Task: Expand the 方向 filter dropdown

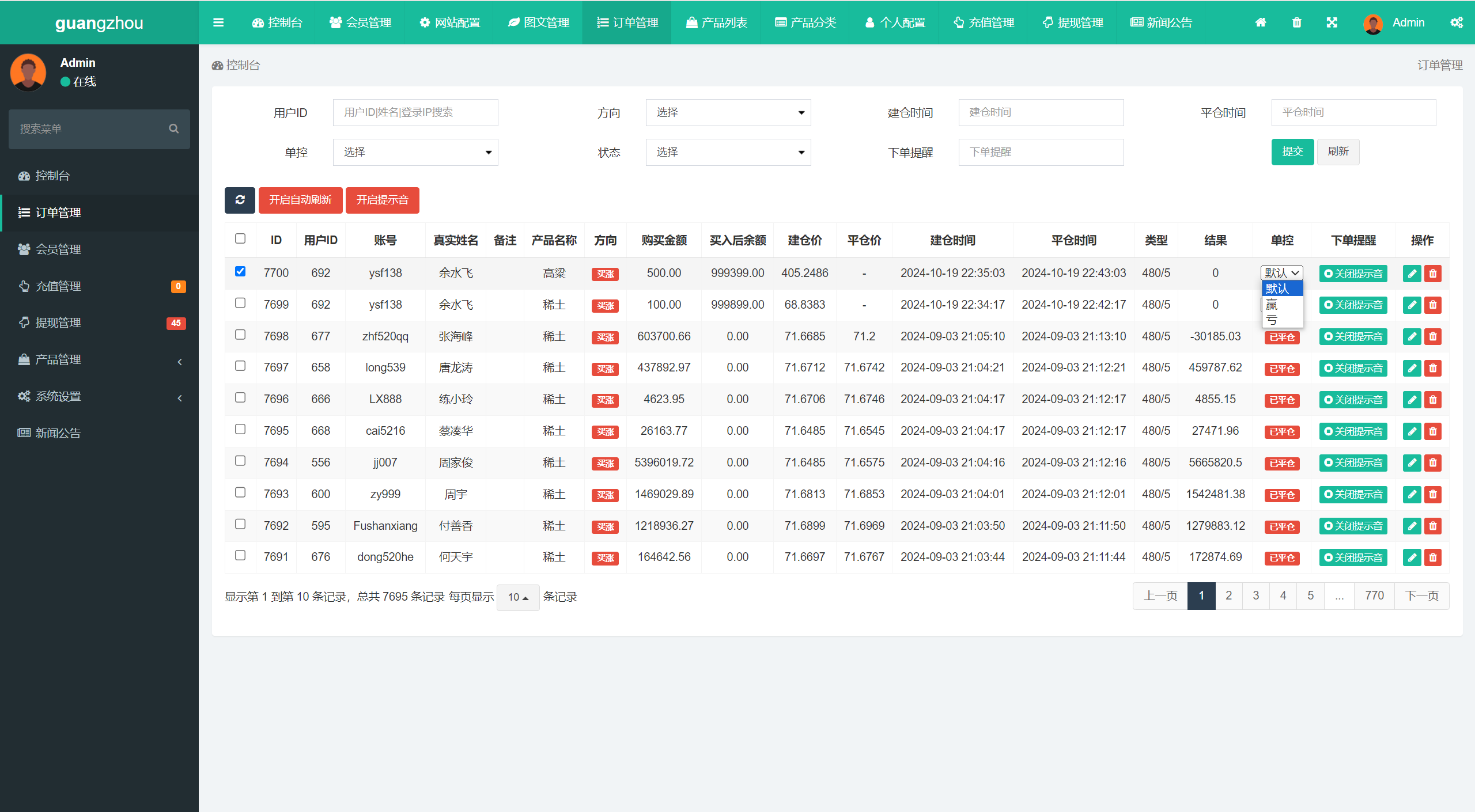Action: (x=727, y=112)
